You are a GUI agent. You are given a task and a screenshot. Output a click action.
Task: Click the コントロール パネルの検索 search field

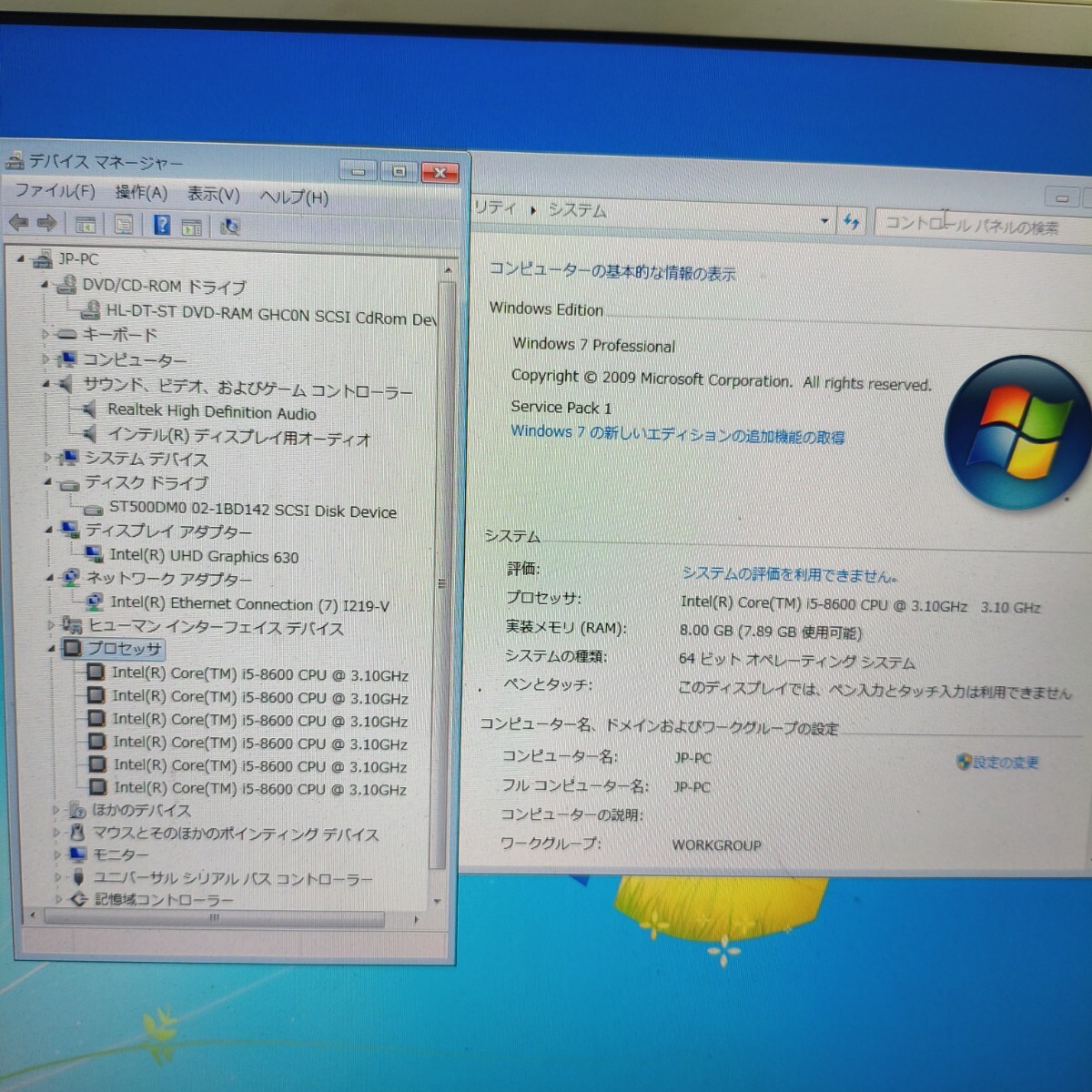tap(983, 225)
